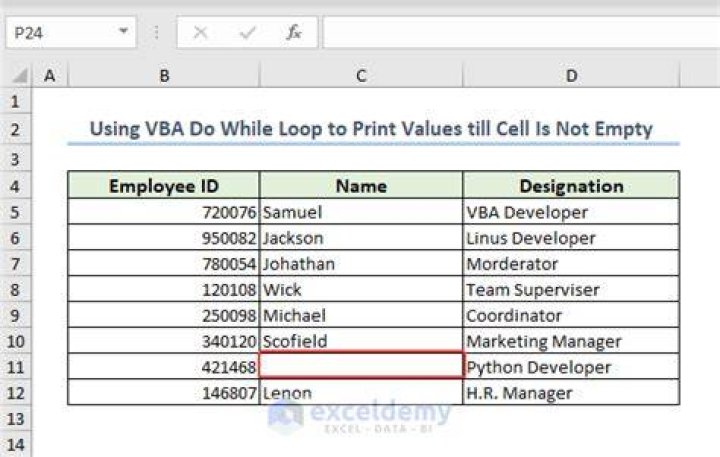Click the Insert Function fx icon
720x457 pixels.
coord(293,33)
